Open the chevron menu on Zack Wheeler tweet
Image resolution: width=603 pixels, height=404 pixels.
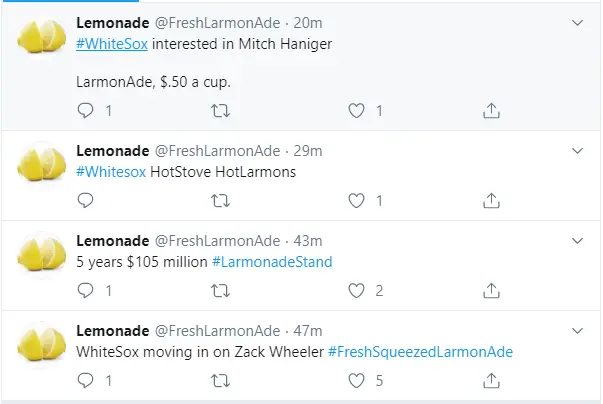[577, 331]
